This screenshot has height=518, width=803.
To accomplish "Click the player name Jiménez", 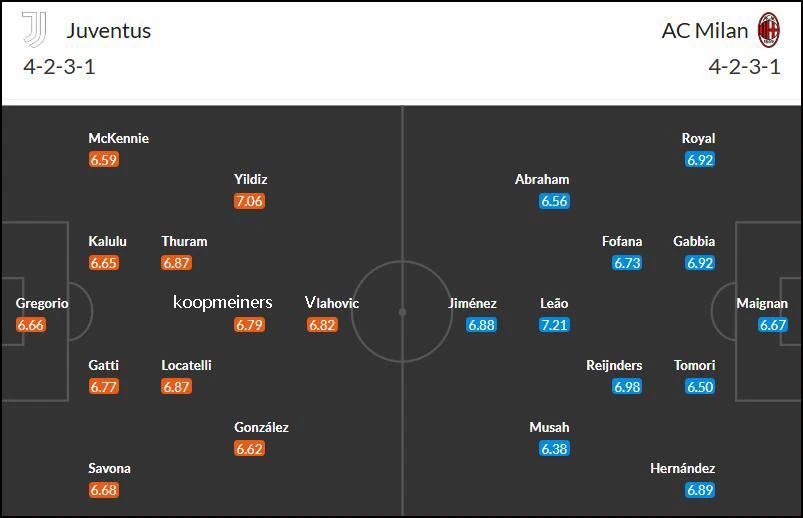I will (x=472, y=303).
